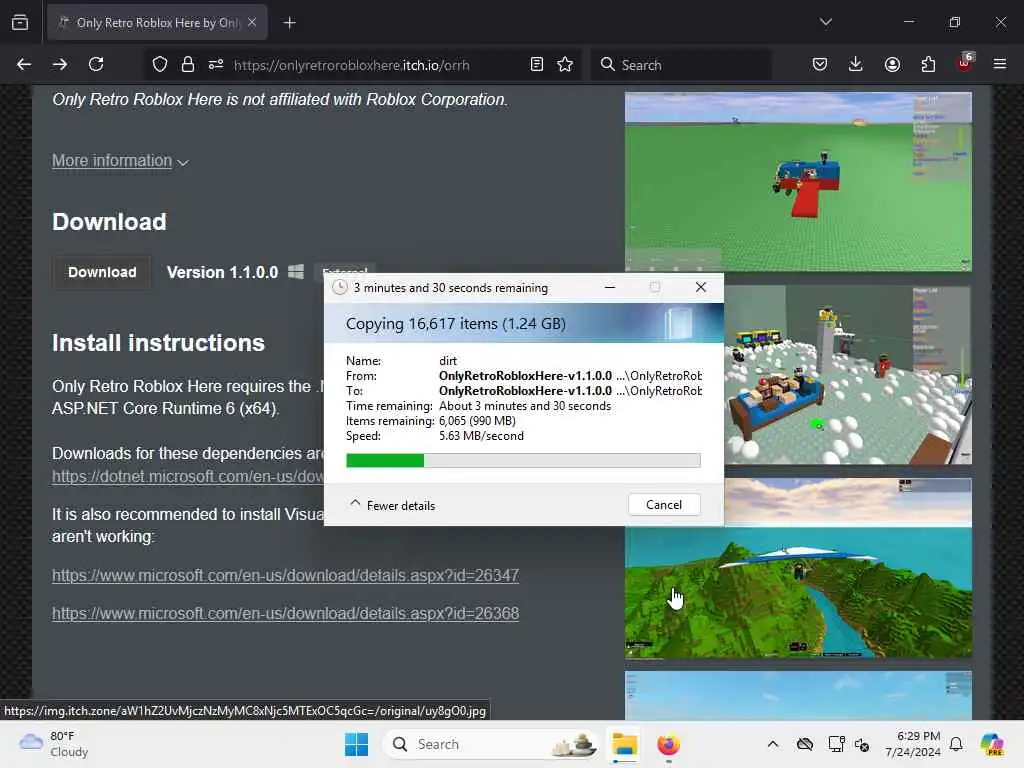This screenshot has width=1024, height=768.
Task: Open the dotnet.microsoft.com dependency link
Action: (x=188, y=477)
